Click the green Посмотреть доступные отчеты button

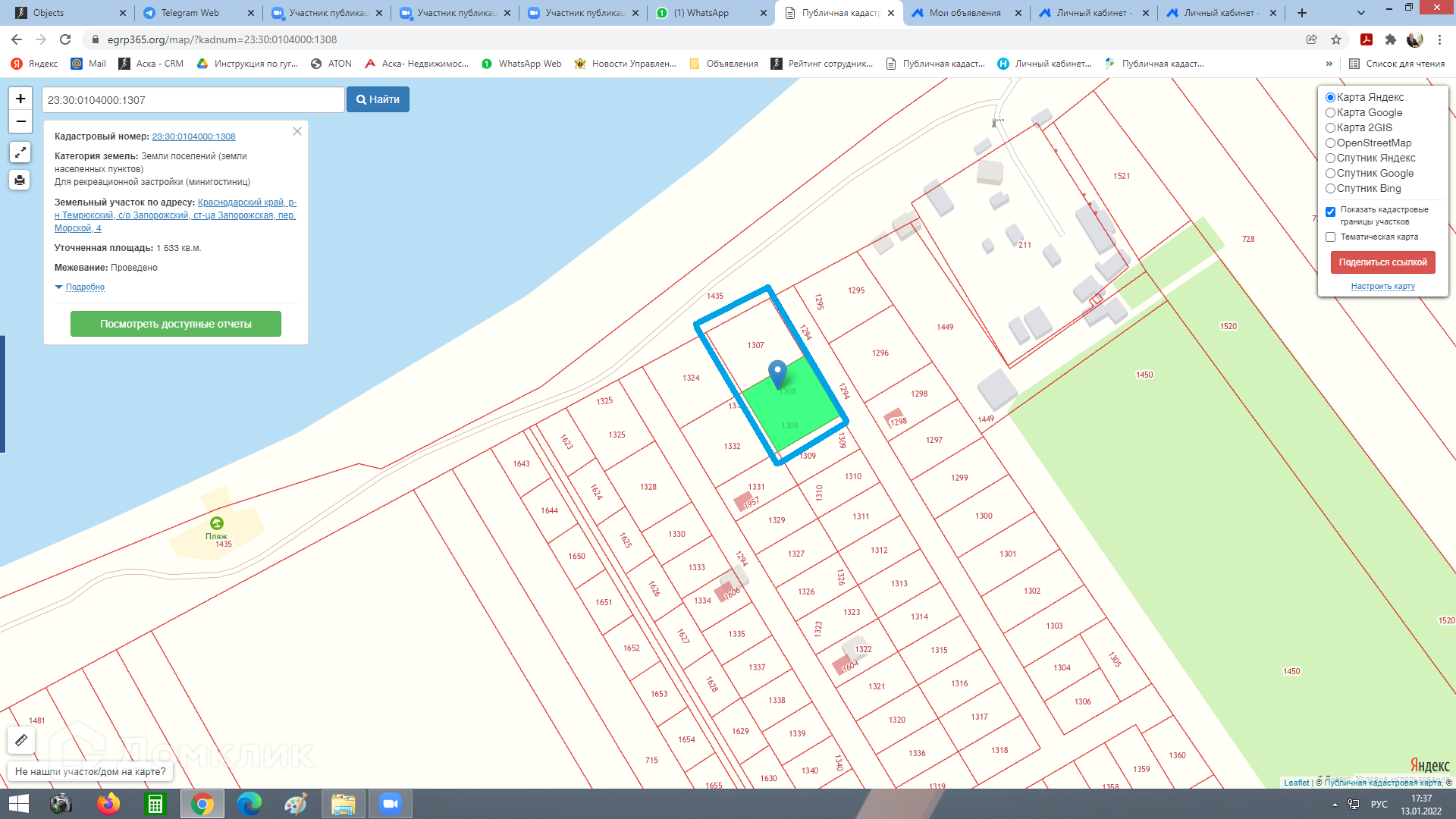pyautogui.click(x=176, y=324)
